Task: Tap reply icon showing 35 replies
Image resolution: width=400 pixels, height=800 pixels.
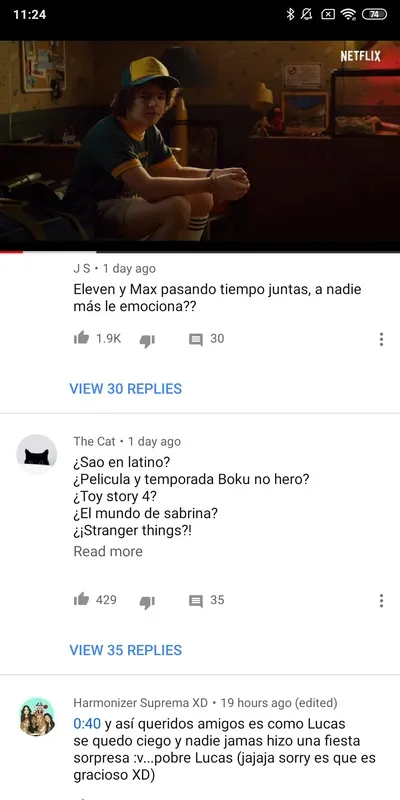Action: point(196,601)
